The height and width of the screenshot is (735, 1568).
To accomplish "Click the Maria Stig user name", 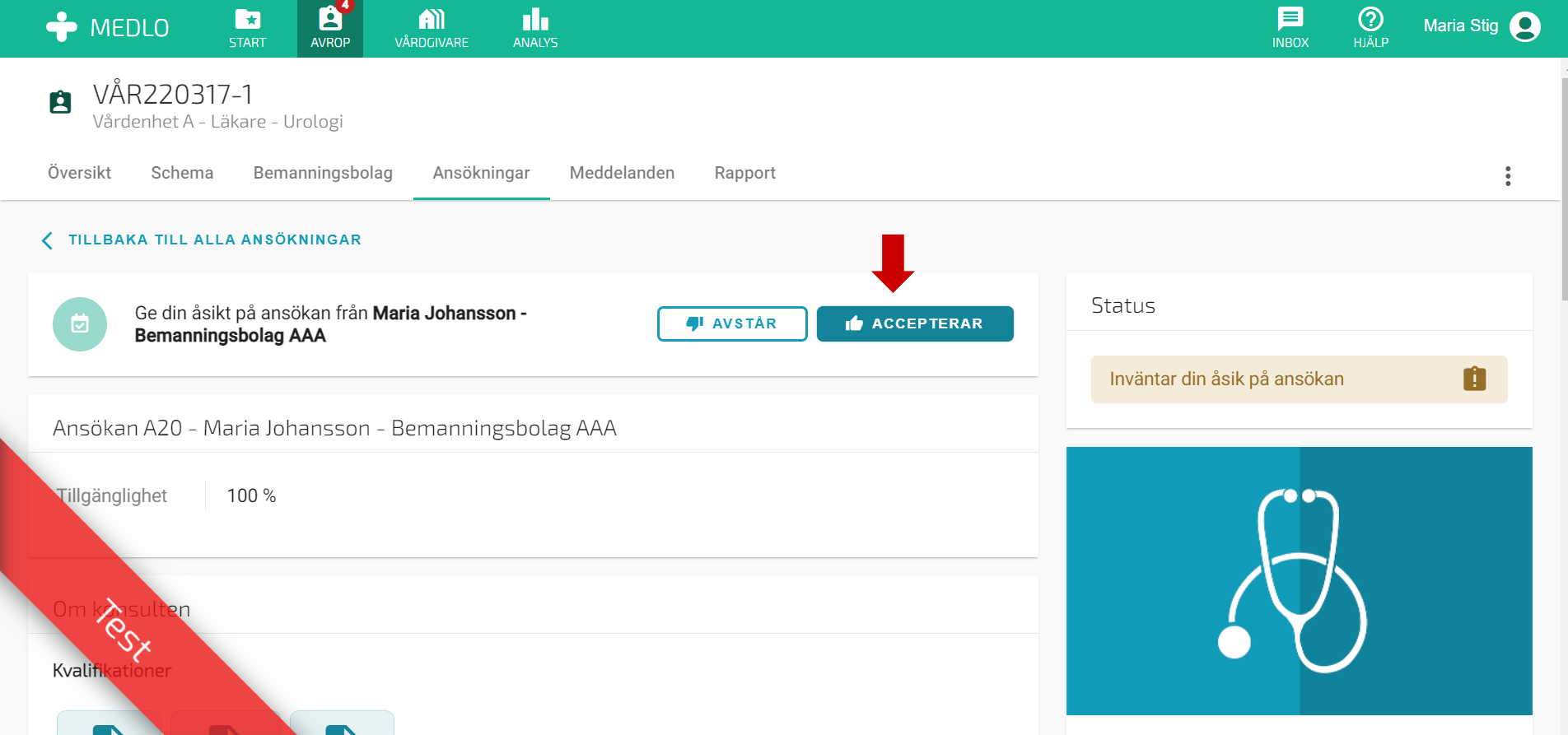I will [x=1461, y=26].
